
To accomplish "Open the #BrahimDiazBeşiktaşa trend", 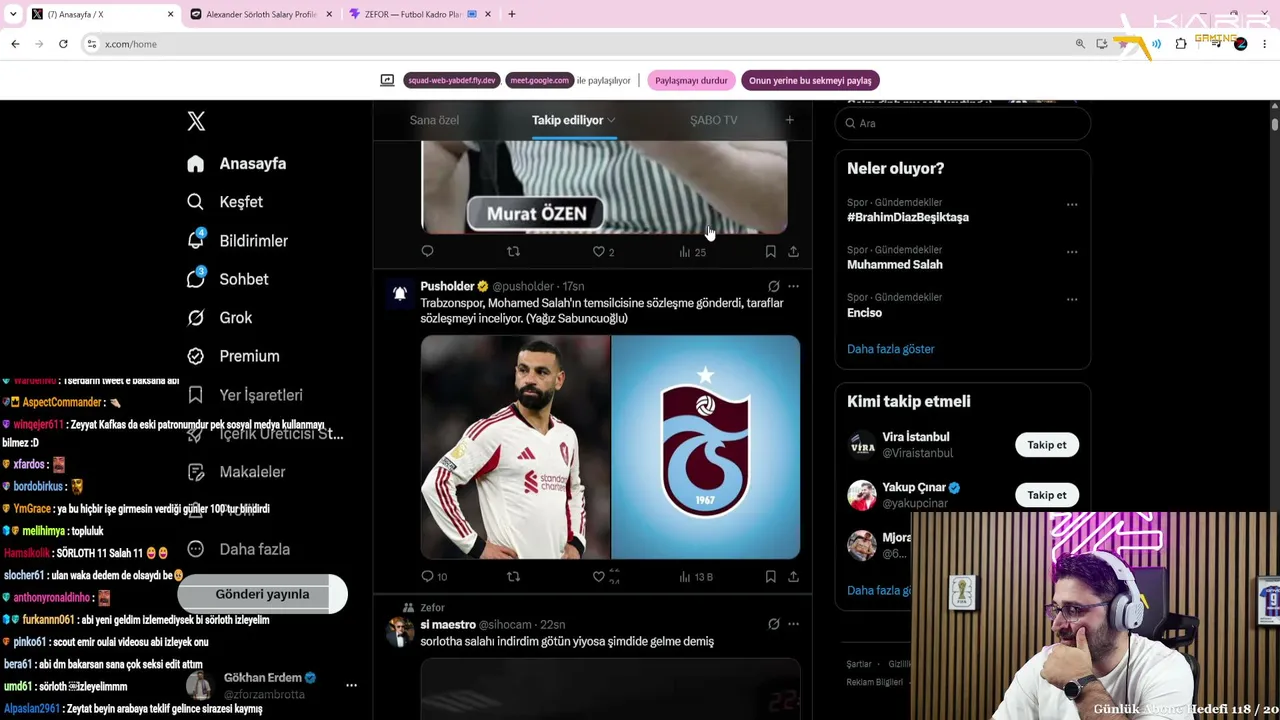I will point(908,217).
